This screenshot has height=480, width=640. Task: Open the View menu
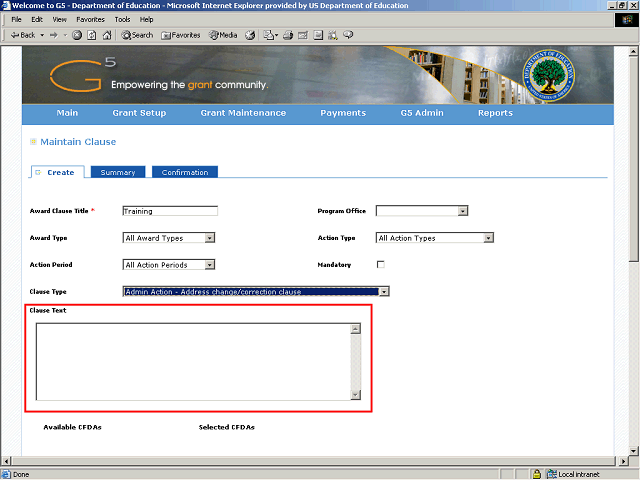pyautogui.click(x=60, y=20)
